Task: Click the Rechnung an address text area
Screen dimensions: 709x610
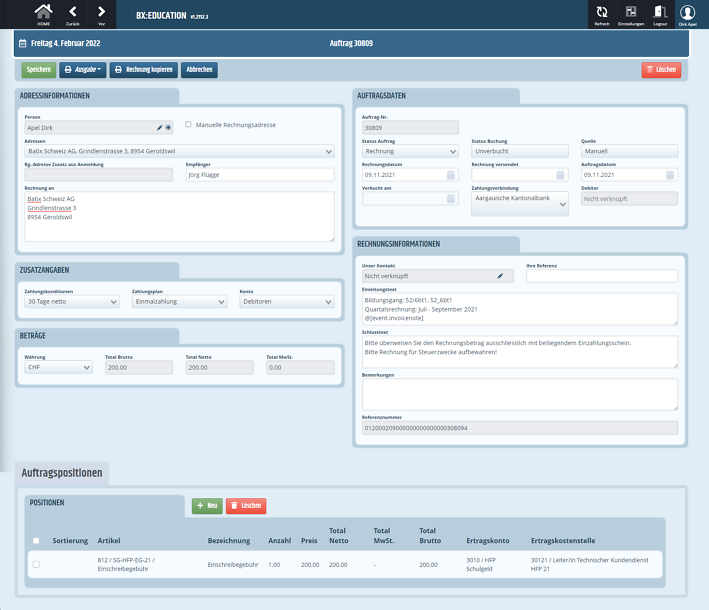Action: [180, 217]
